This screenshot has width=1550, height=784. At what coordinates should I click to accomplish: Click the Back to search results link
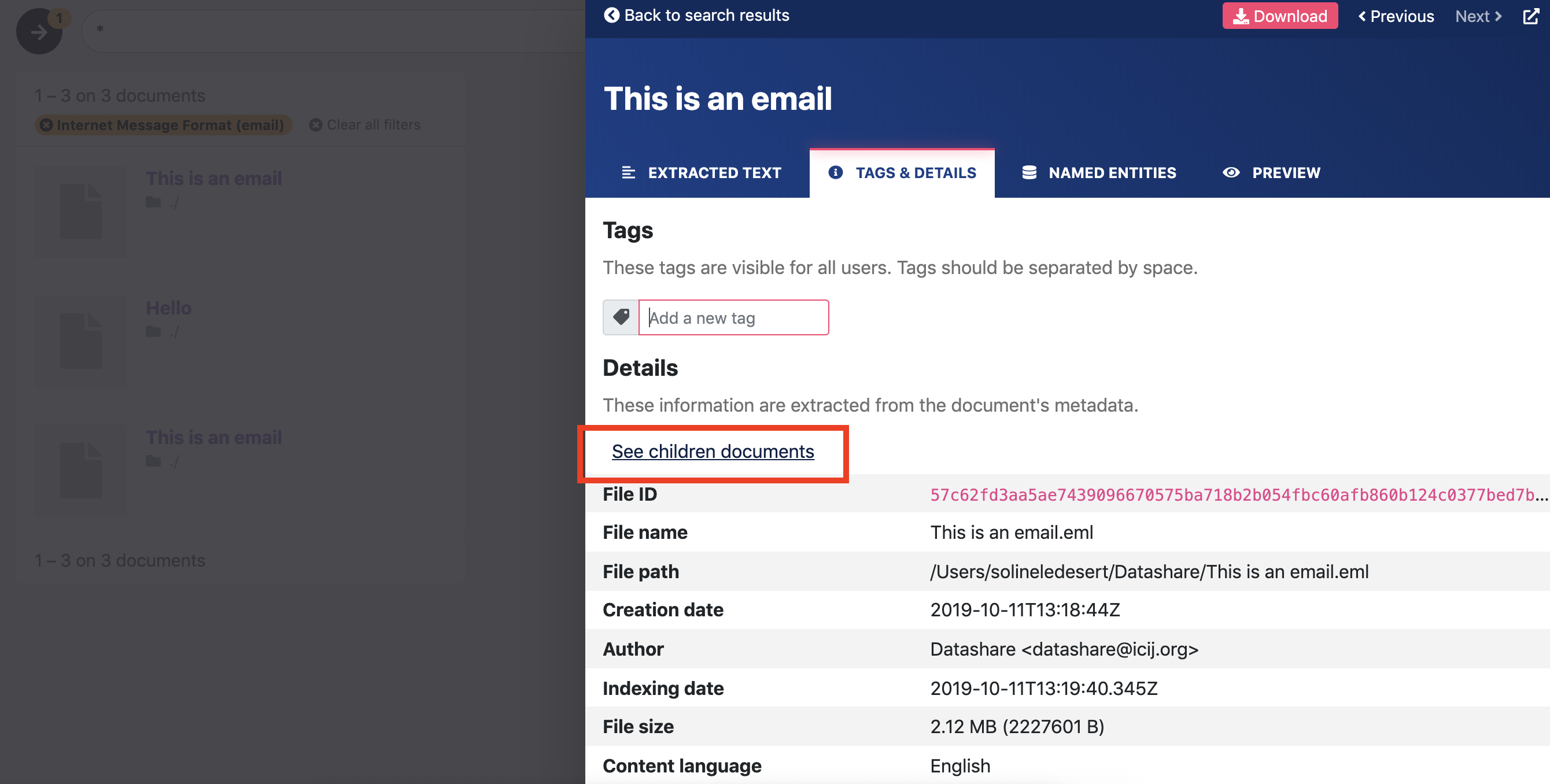[x=696, y=16]
